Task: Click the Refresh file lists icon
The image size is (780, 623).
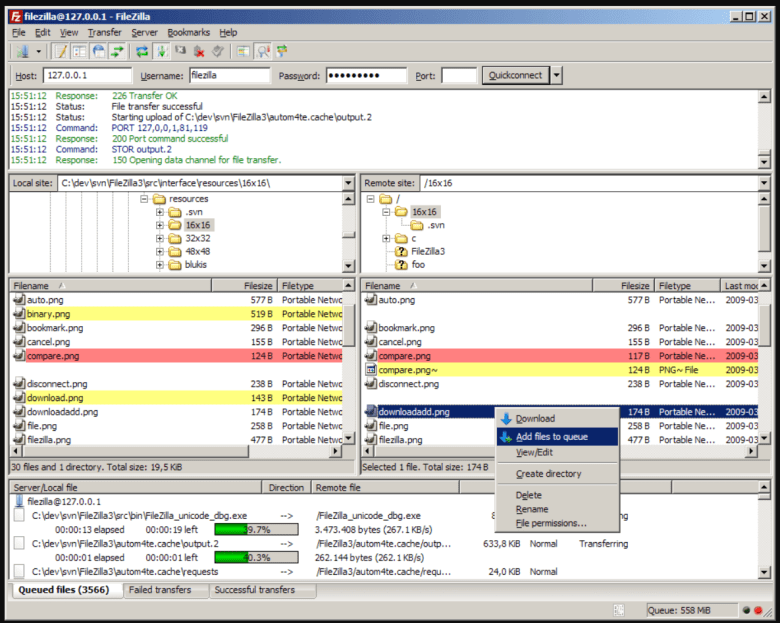Action: [x=142, y=51]
